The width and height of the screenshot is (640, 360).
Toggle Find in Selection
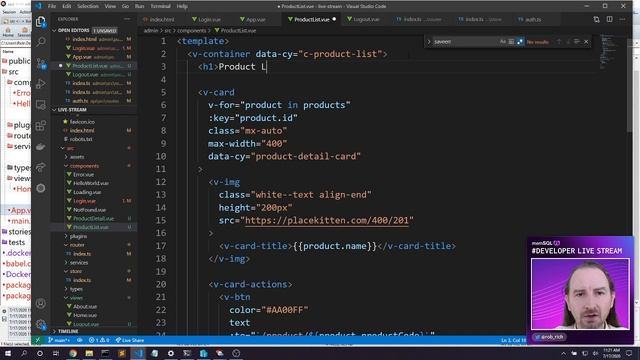577,42
